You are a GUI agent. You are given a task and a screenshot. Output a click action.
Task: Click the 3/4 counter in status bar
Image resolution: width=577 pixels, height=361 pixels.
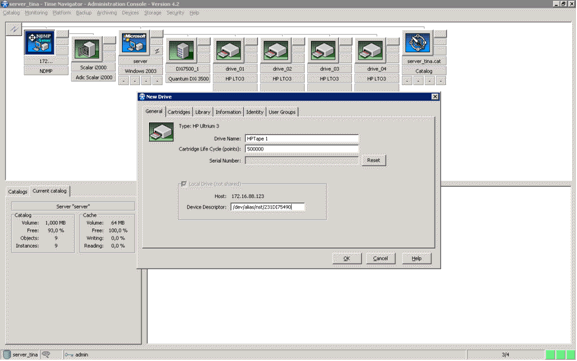click(506, 355)
